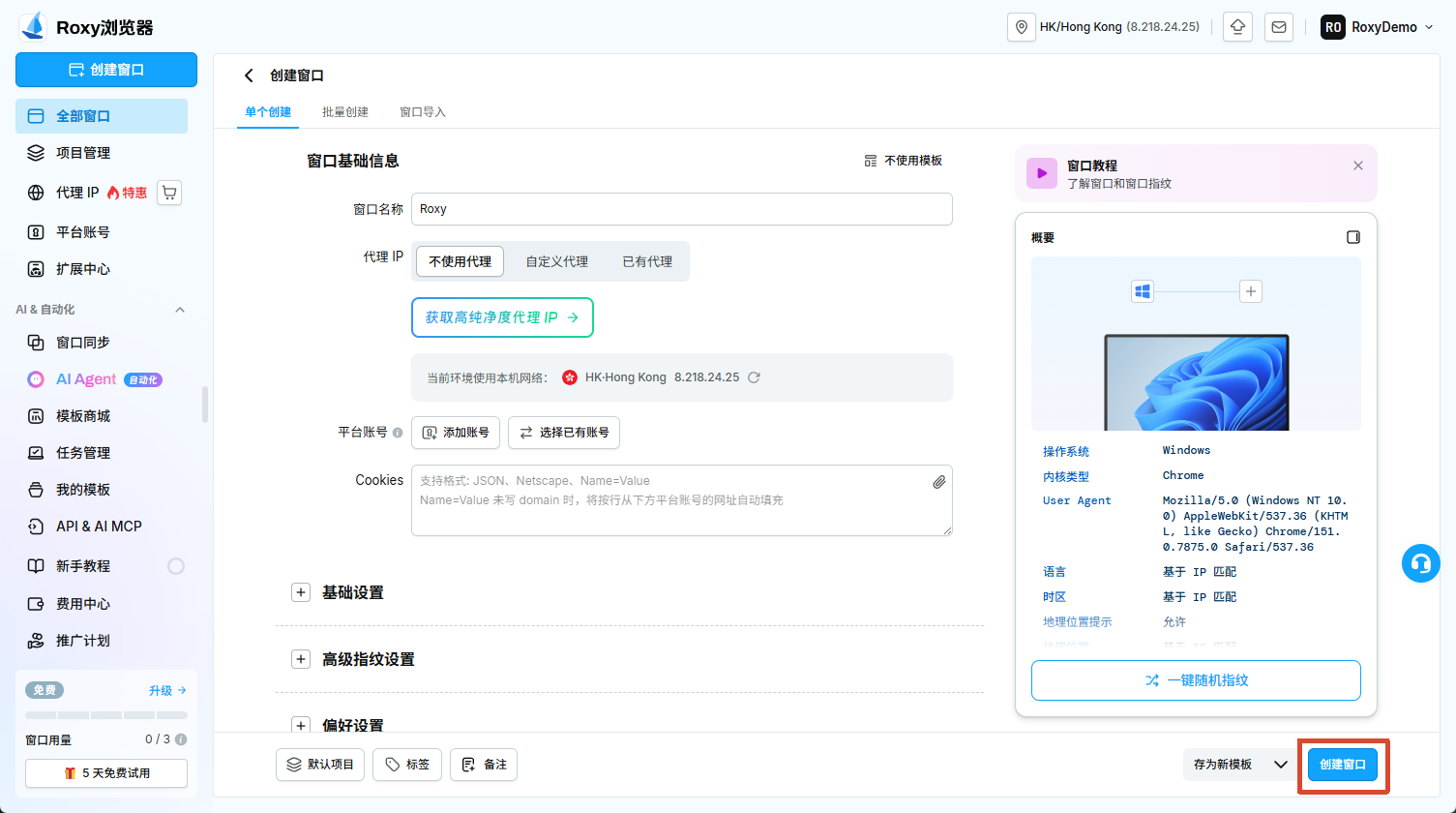Toggle the 概要 panel layout icon
Image resolution: width=1456 pixels, height=813 pixels.
pyautogui.click(x=1353, y=237)
